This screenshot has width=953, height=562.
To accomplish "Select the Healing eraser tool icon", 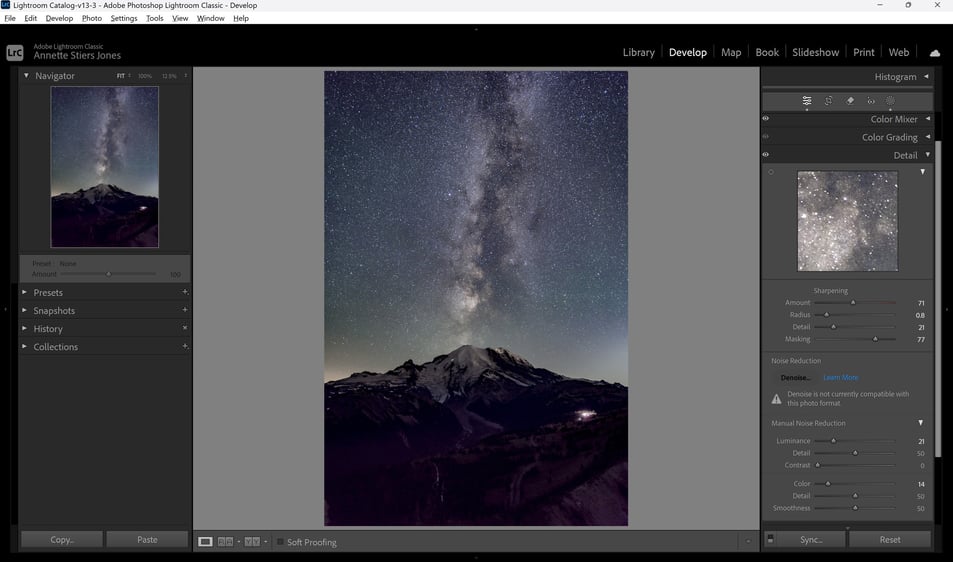I will click(x=850, y=101).
